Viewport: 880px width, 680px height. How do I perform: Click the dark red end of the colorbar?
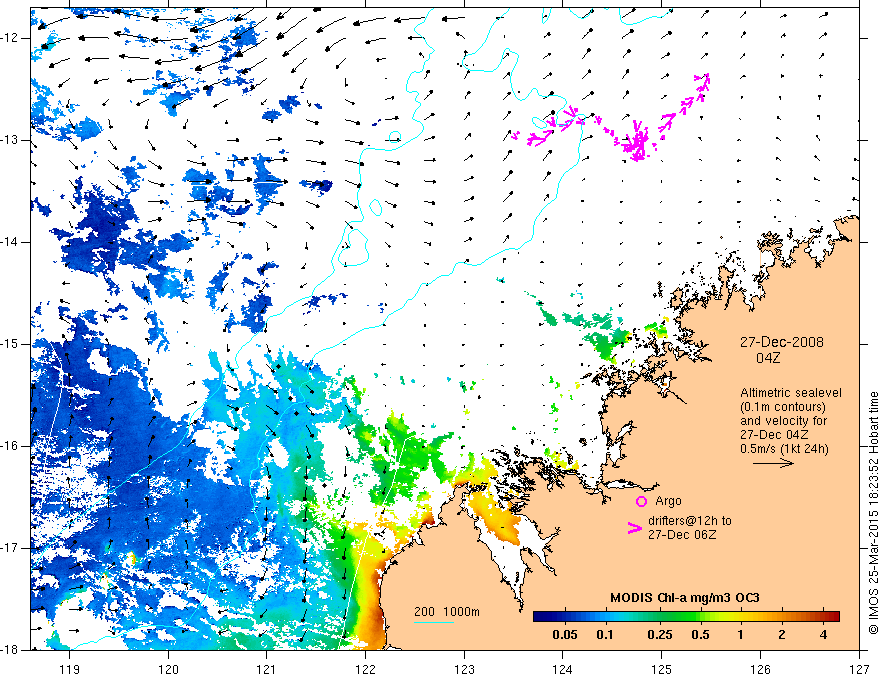click(x=833, y=616)
